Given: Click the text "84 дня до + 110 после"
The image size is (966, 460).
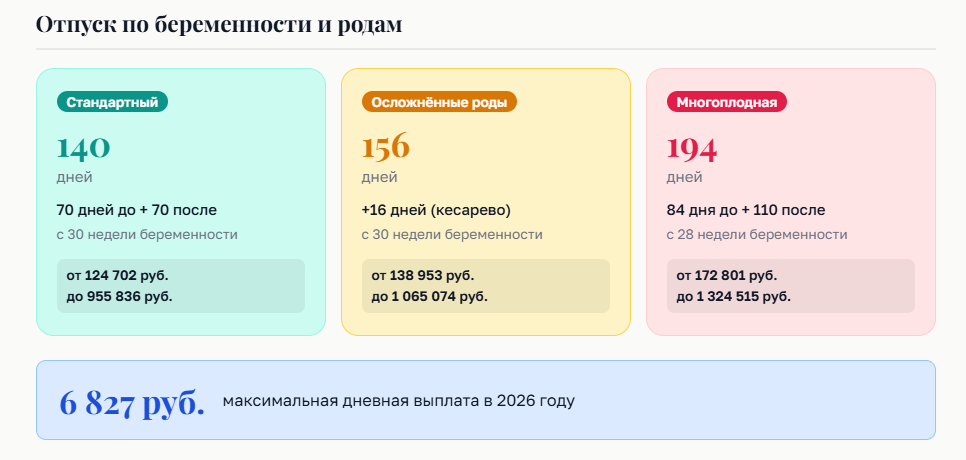Looking at the screenshot, I should click(746, 210).
